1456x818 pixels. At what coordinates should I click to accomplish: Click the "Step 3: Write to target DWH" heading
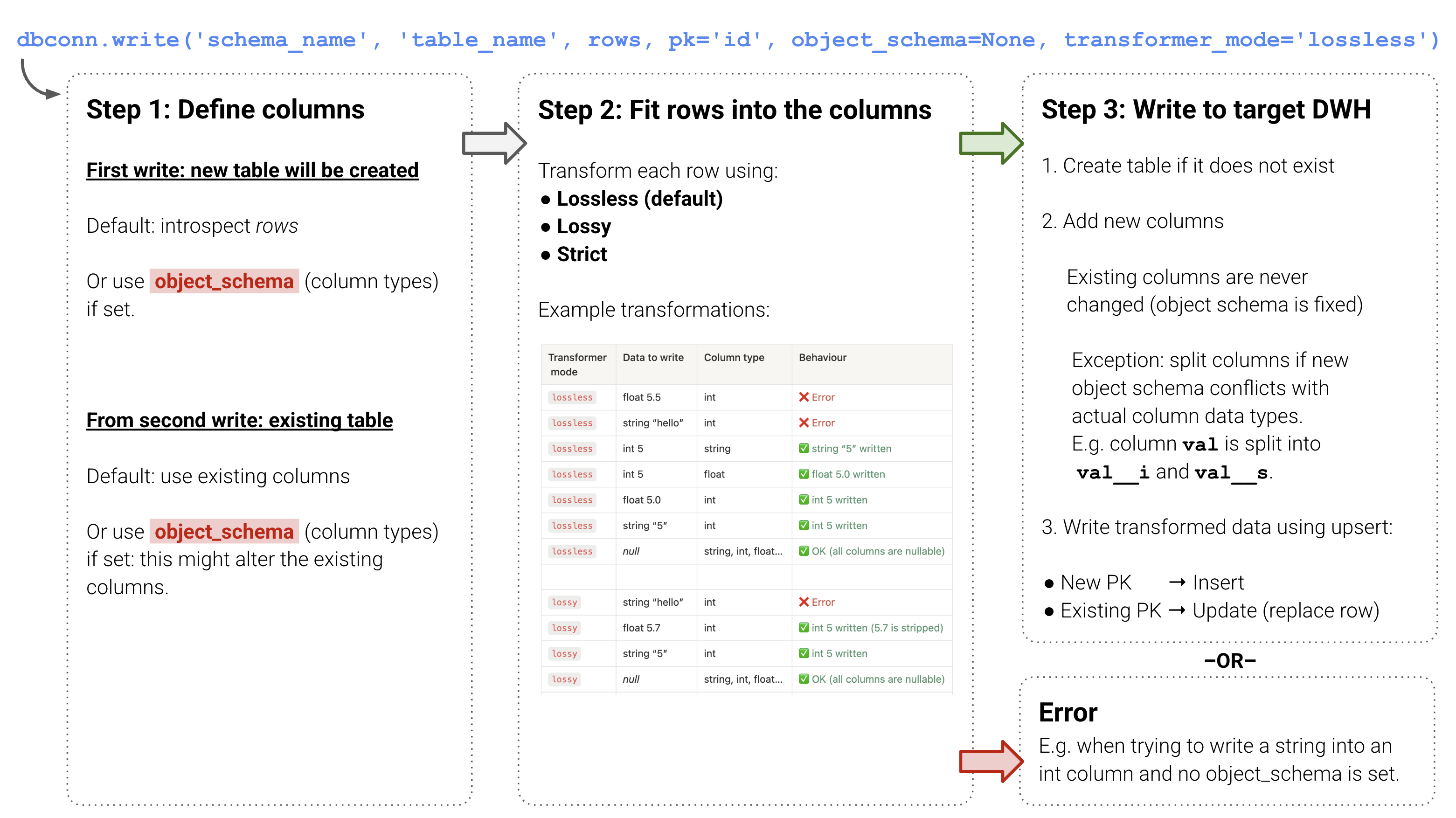pos(1206,109)
